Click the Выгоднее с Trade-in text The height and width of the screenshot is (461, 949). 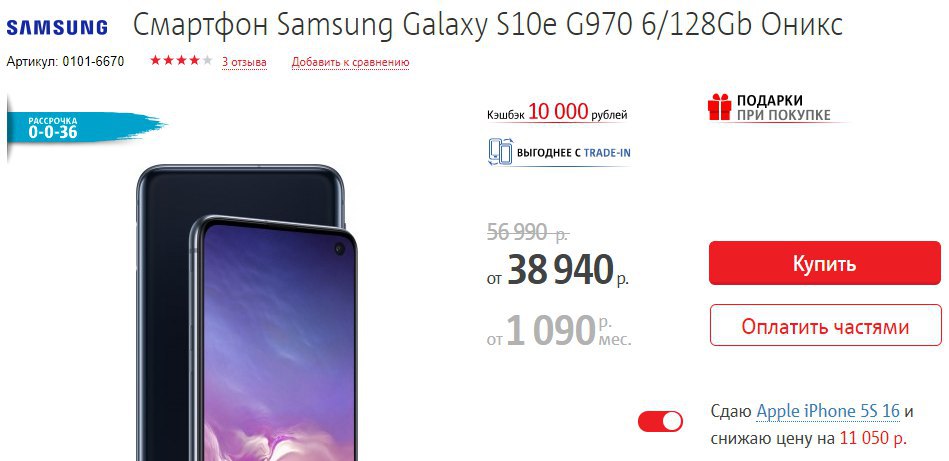(x=573, y=152)
